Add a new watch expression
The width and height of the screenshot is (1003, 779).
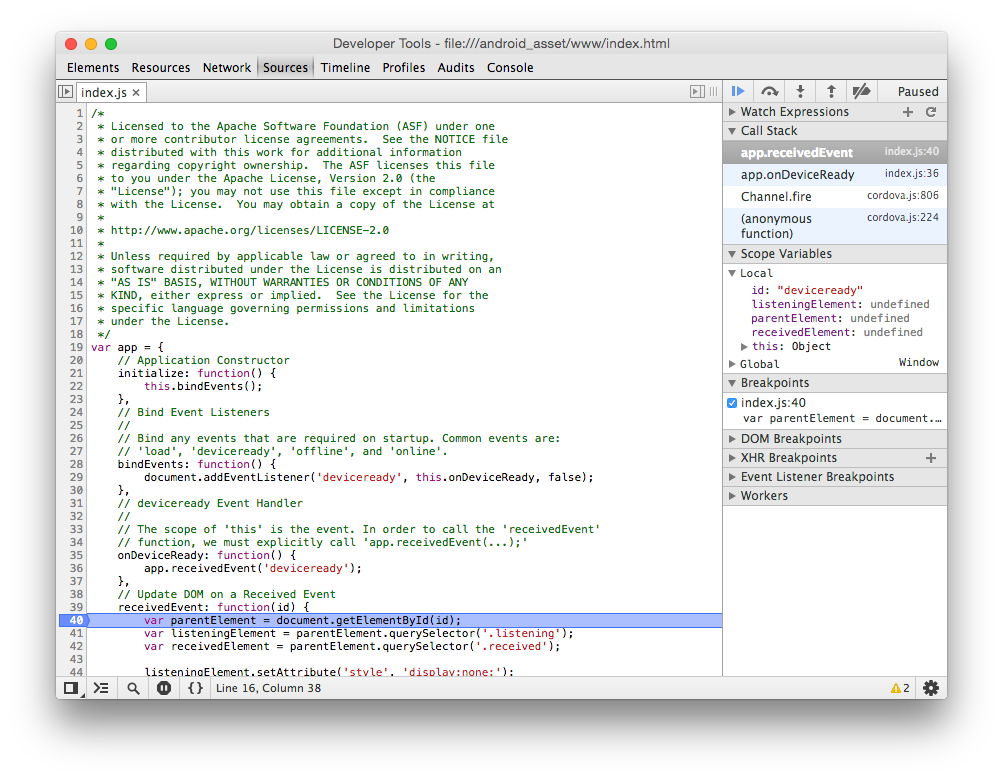[x=908, y=112]
